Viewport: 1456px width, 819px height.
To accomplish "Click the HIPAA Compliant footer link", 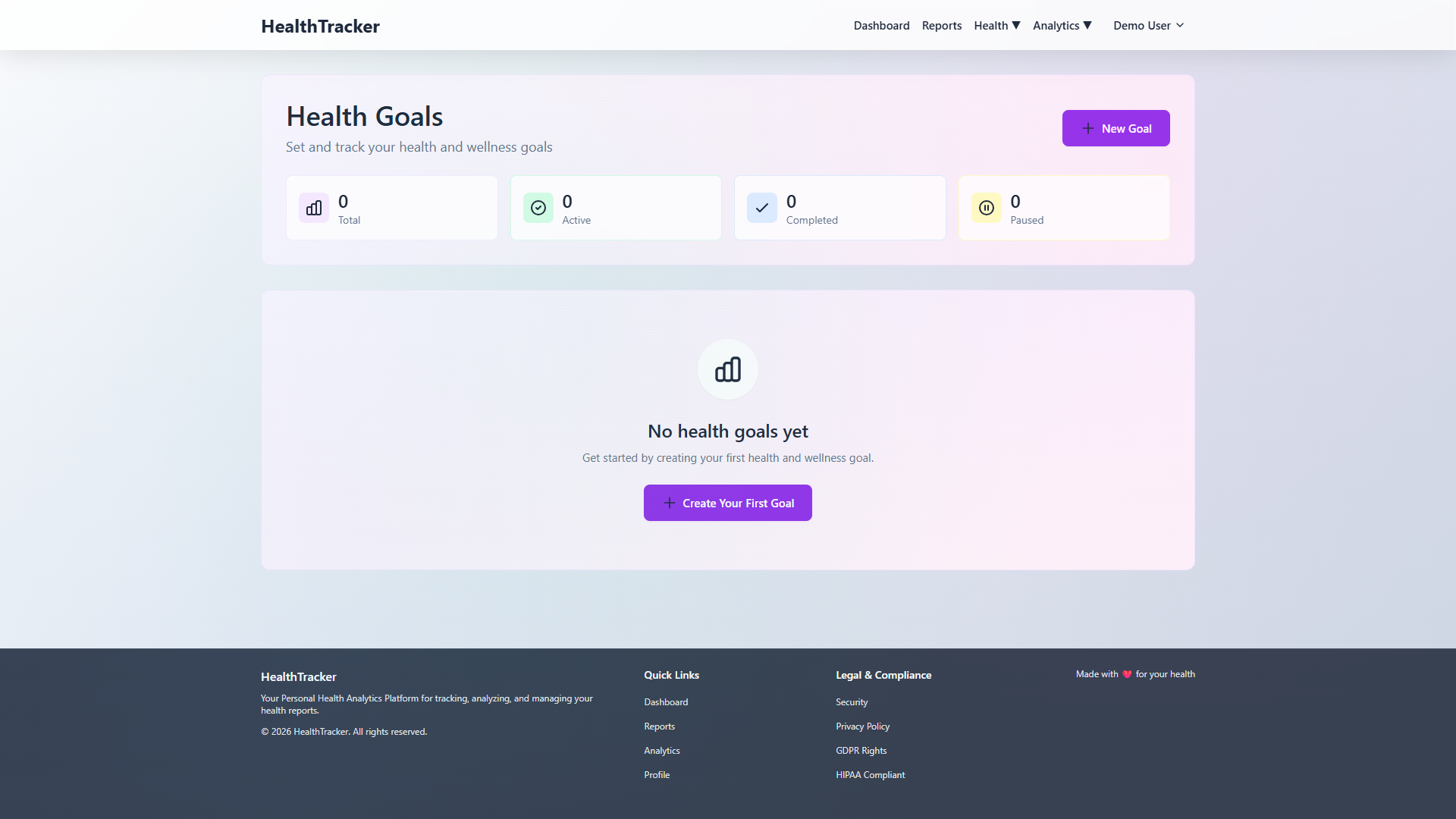I will tap(870, 774).
